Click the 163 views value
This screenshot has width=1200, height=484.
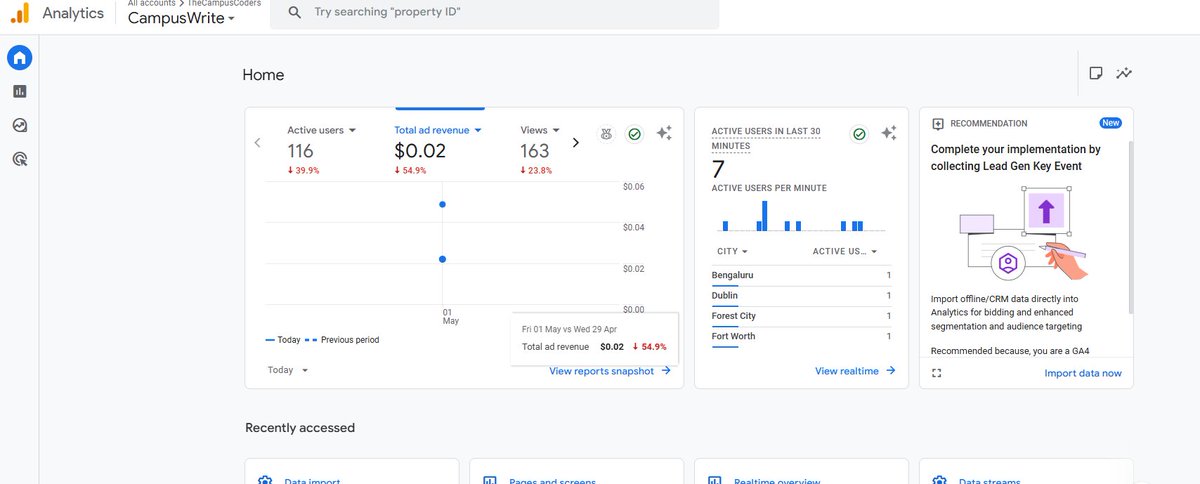pyautogui.click(x=535, y=151)
